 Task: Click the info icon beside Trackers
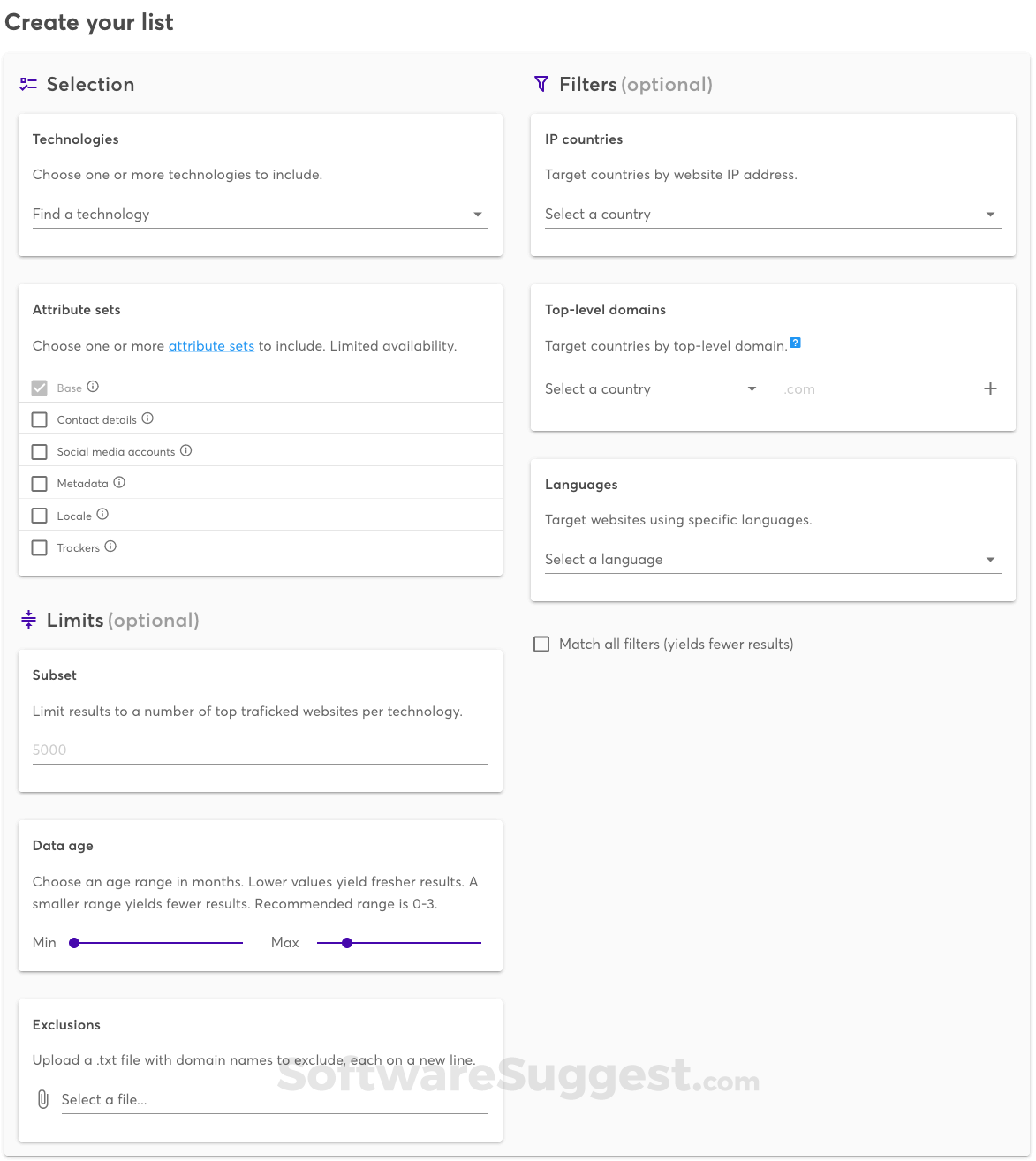click(111, 547)
